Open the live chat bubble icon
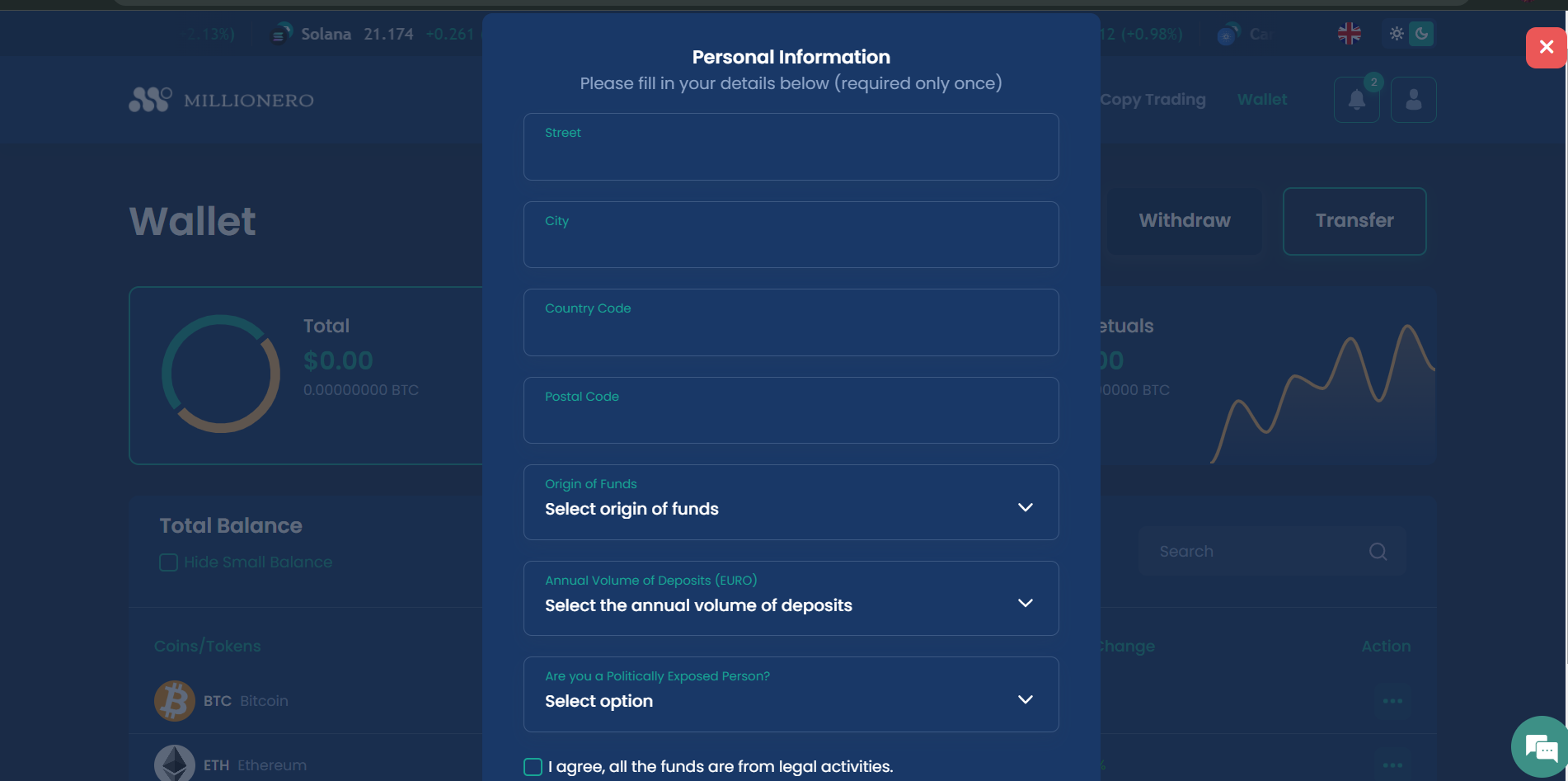Screen dimensions: 1568x781 [x=1540, y=747]
